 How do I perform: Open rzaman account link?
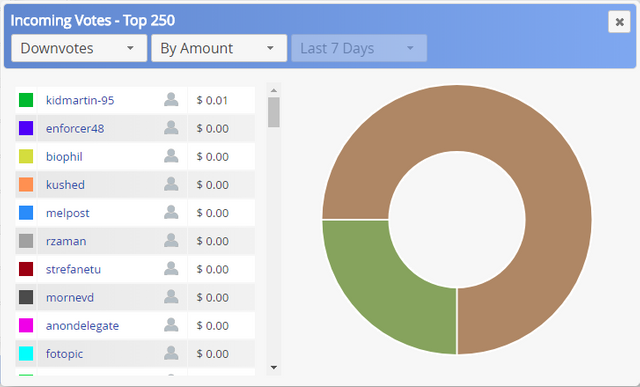66,241
